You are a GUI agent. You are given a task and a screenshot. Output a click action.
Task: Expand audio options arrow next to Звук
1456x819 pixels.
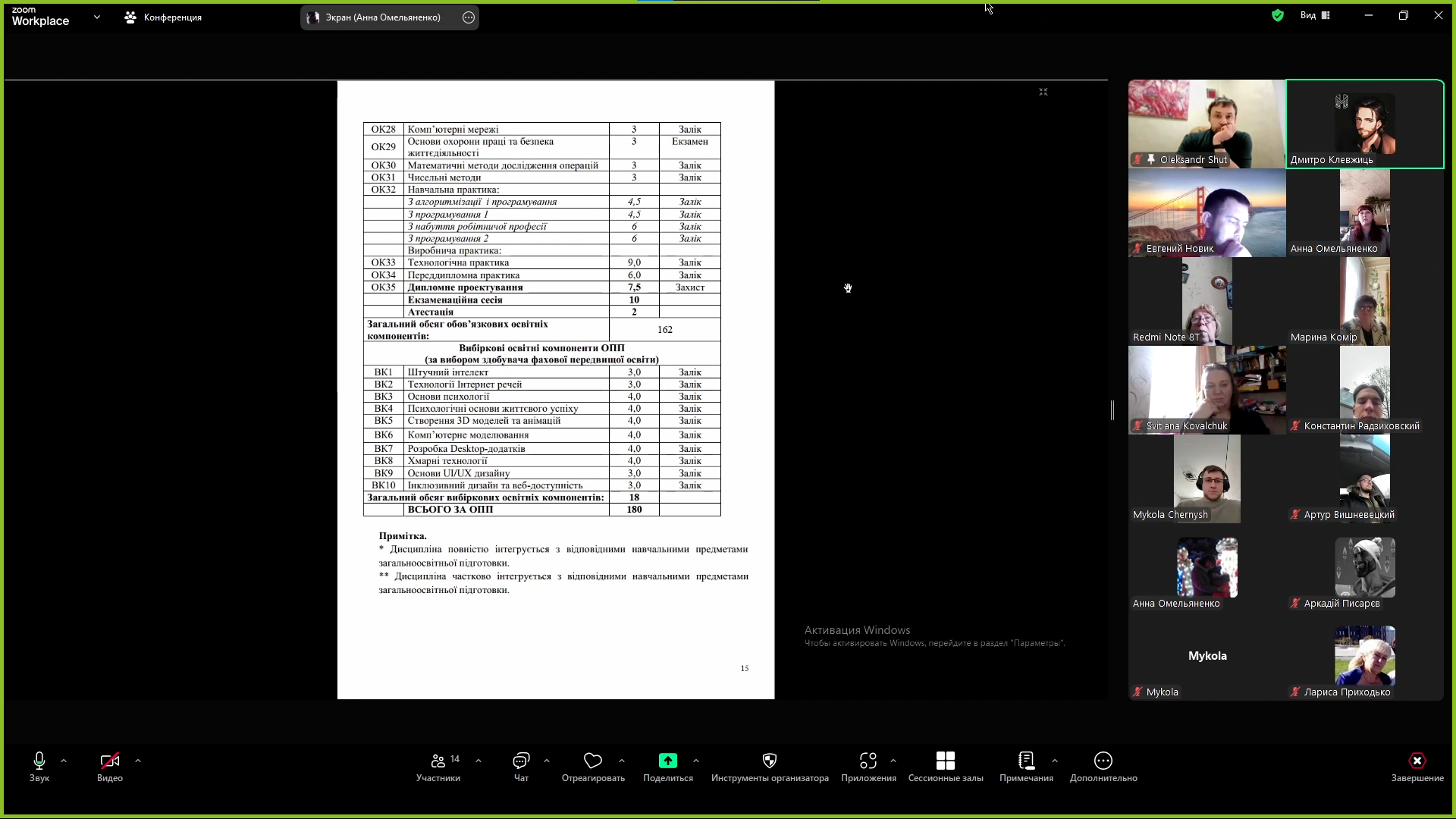(x=64, y=761)
